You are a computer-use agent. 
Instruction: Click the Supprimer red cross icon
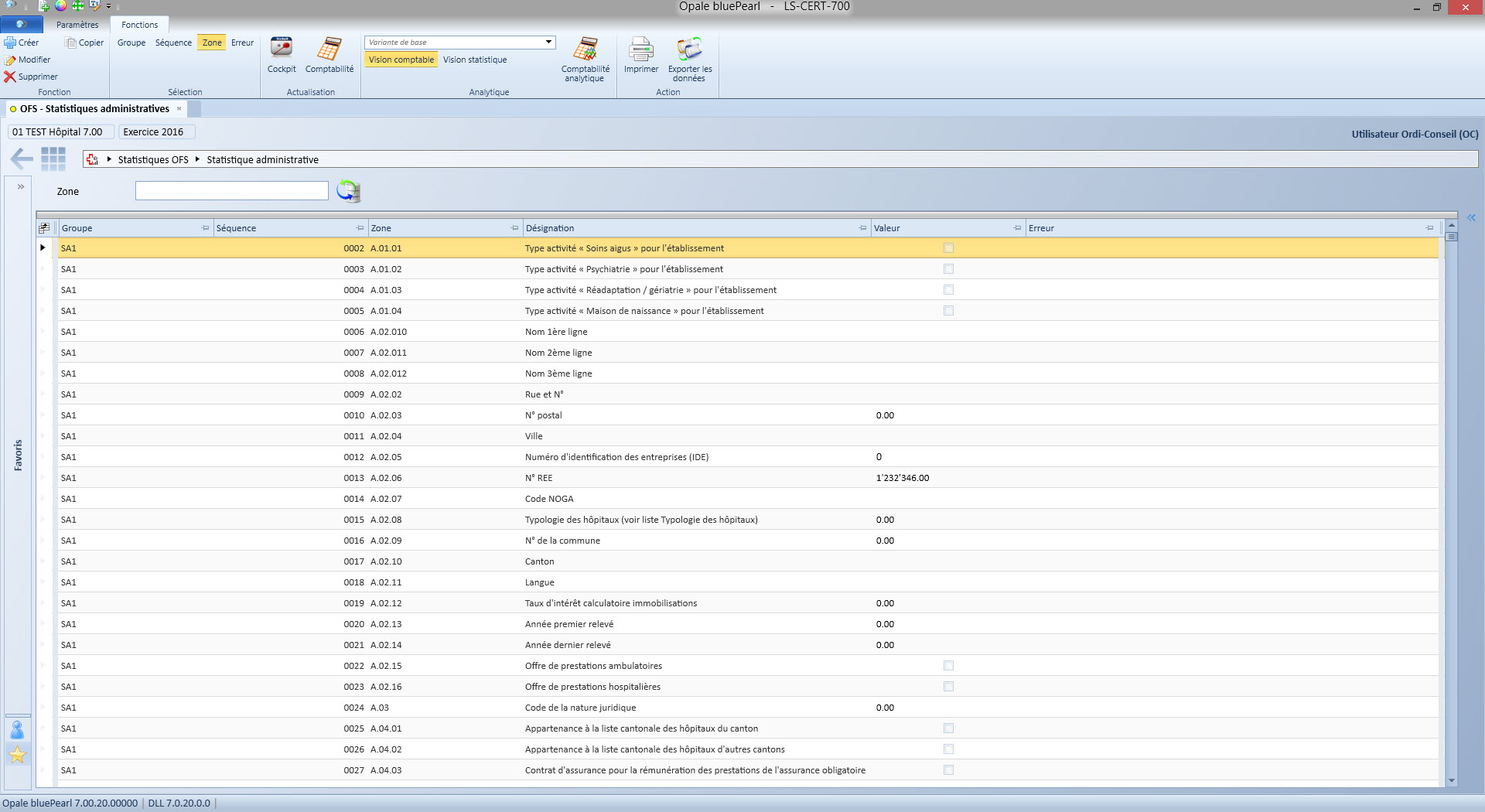click(x=10, y=77)
